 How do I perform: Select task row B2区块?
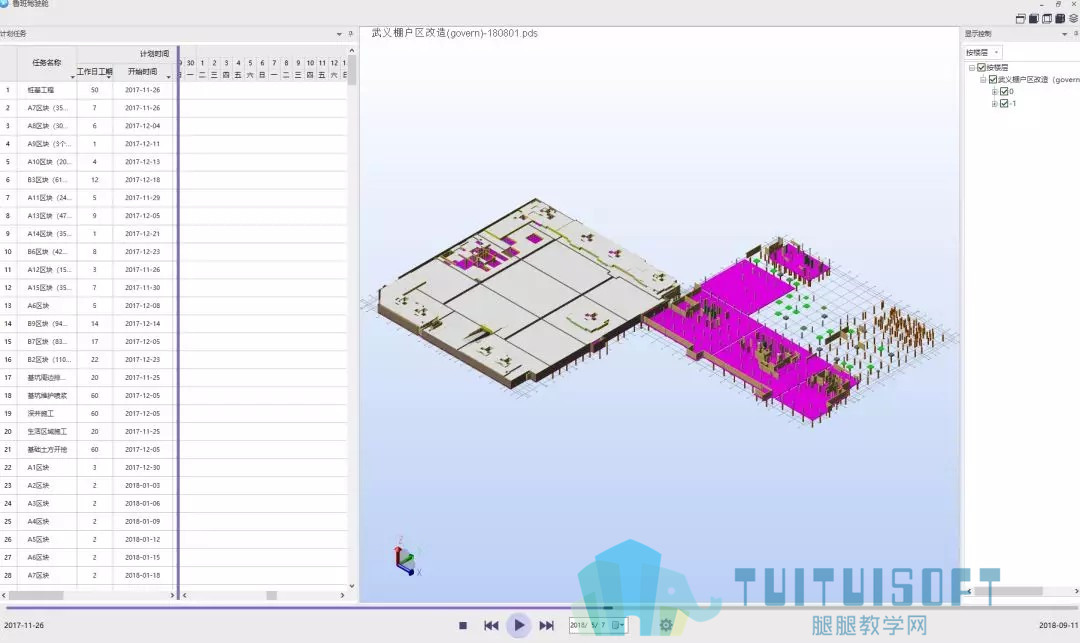coord(88,359)
